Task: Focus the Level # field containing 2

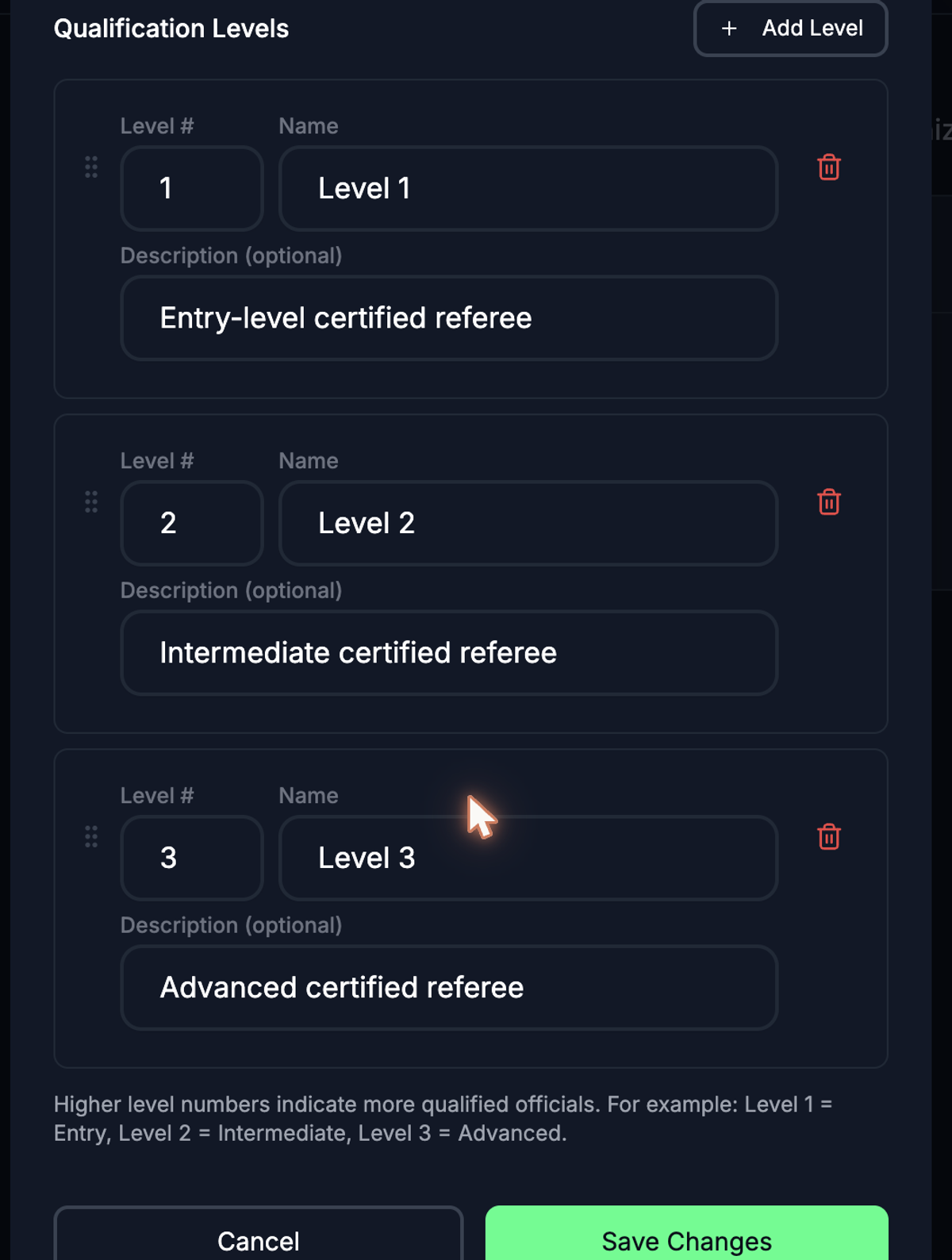Action: 192,523
